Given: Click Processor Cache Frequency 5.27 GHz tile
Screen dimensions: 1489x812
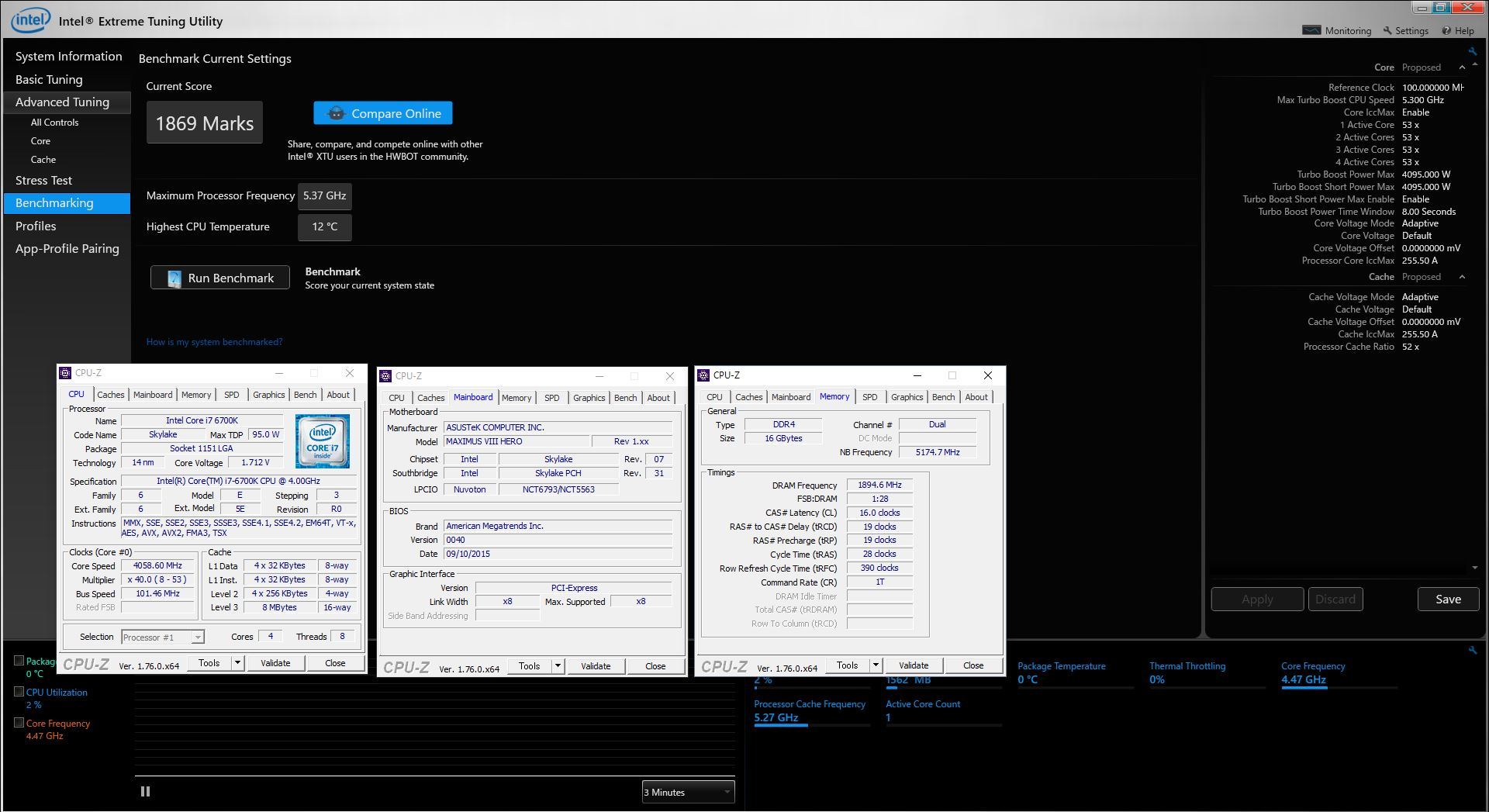Looking at the screenshot, I should click(812, 712).
